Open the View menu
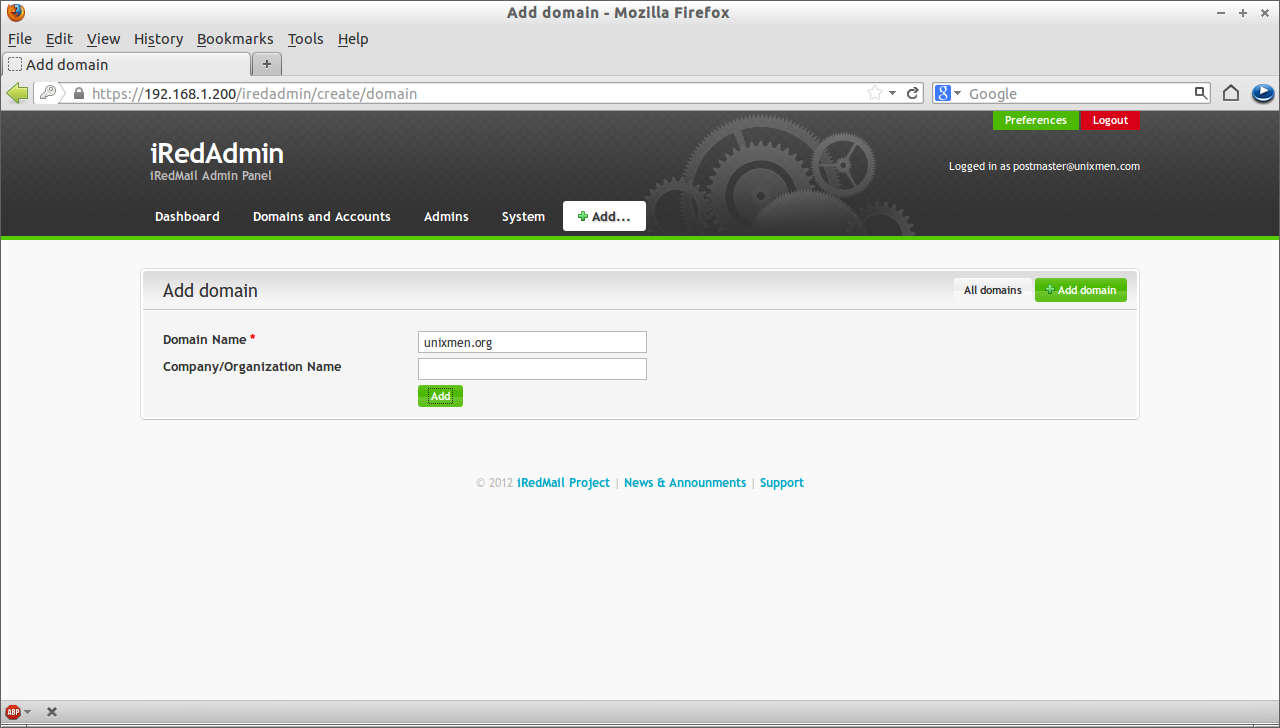Viewport: 1280px width, 728px height. pyautogui.click(x=103, y=39)
